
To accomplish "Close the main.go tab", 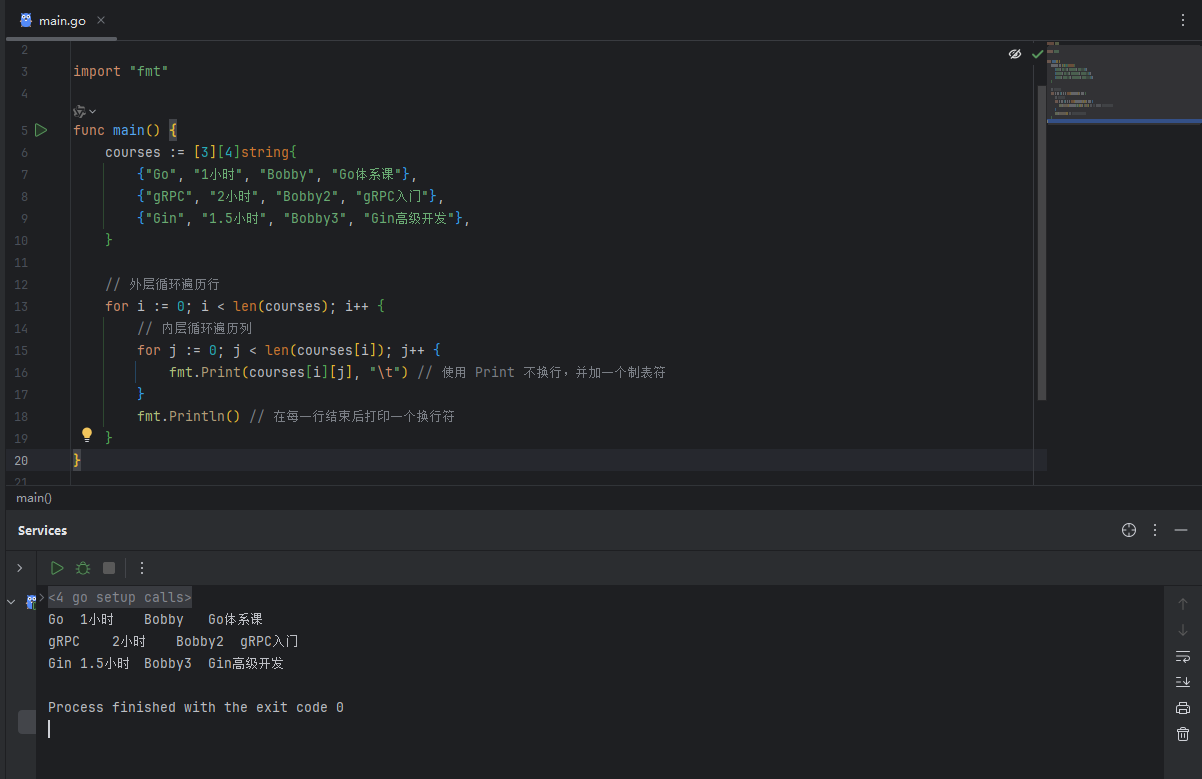I will (x=101, y=20).
